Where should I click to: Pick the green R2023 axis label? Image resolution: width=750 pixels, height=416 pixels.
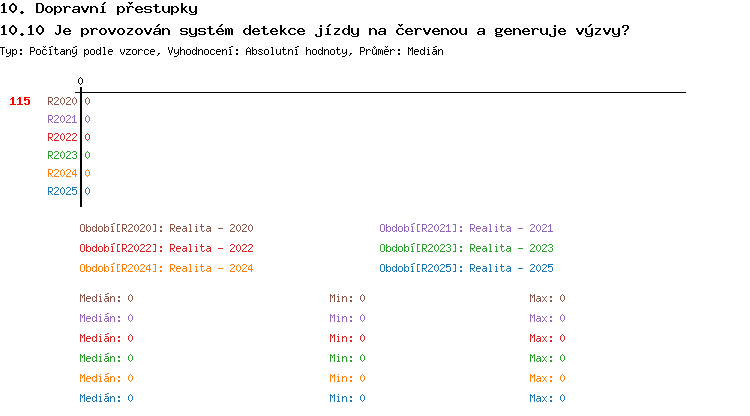click(x=62, y=155)
